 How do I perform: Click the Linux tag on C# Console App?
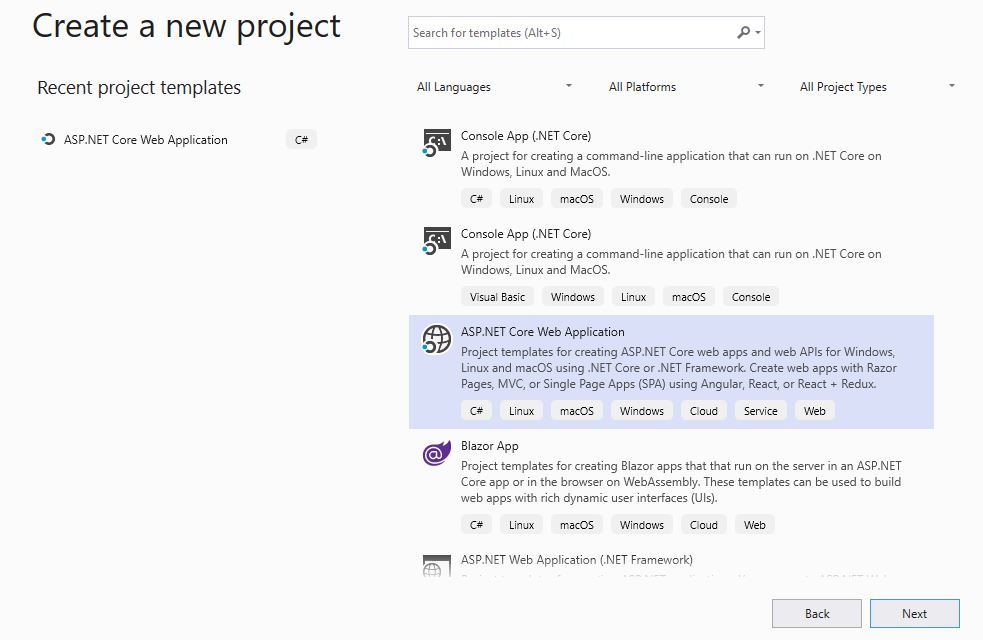pyautogui.click(x=521, y=199)
